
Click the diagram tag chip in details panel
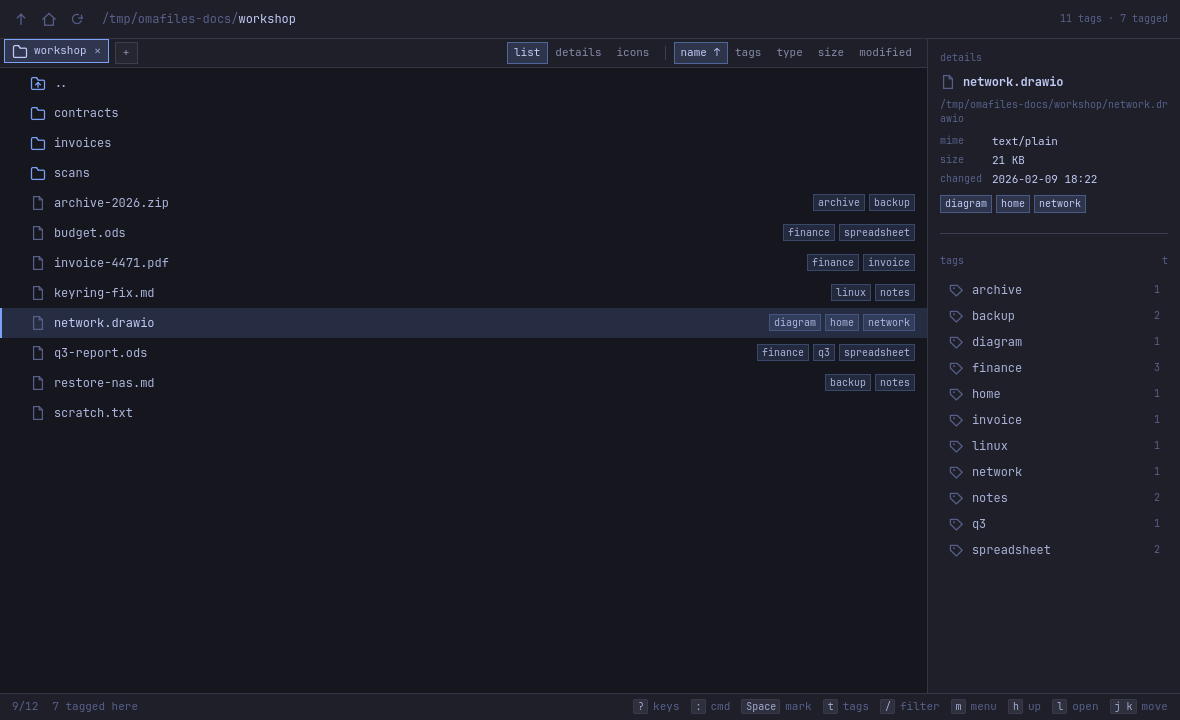point(966,204)
